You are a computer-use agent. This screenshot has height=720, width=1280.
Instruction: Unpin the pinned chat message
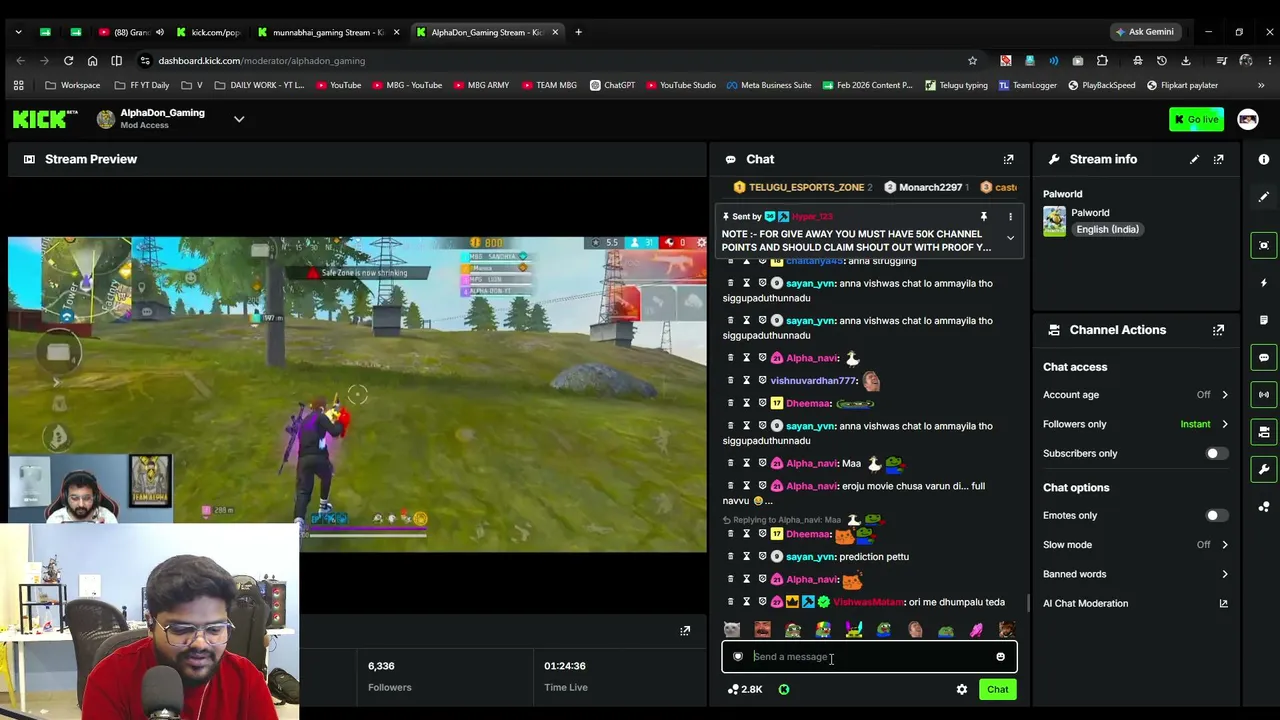click(x=983, y=216)
